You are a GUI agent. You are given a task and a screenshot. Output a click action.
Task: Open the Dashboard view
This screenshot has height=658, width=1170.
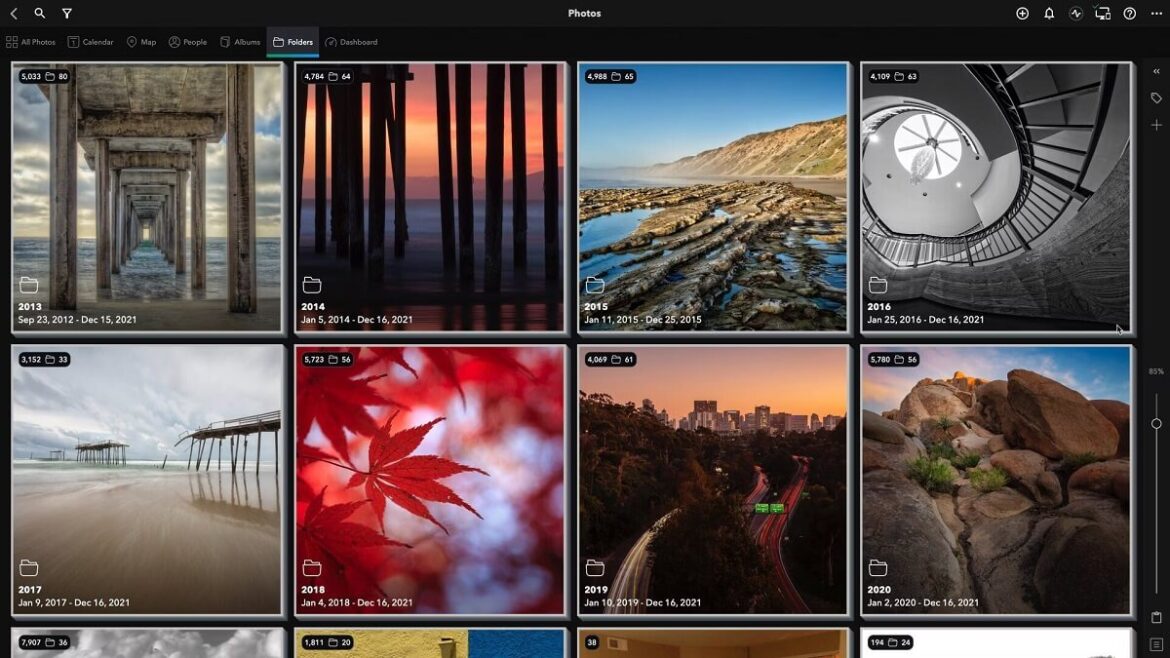[x=351, y=42]
